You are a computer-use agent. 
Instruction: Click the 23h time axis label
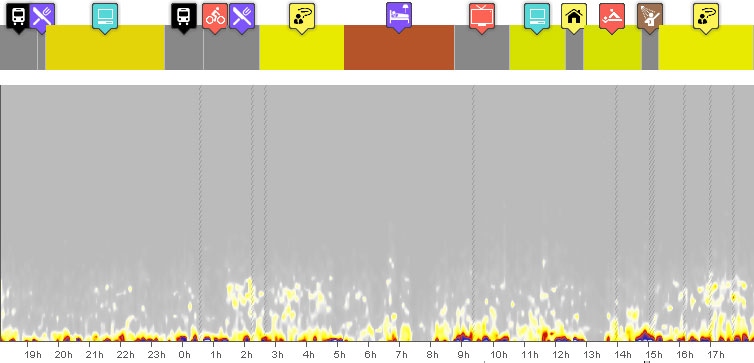tap(157, 355)
